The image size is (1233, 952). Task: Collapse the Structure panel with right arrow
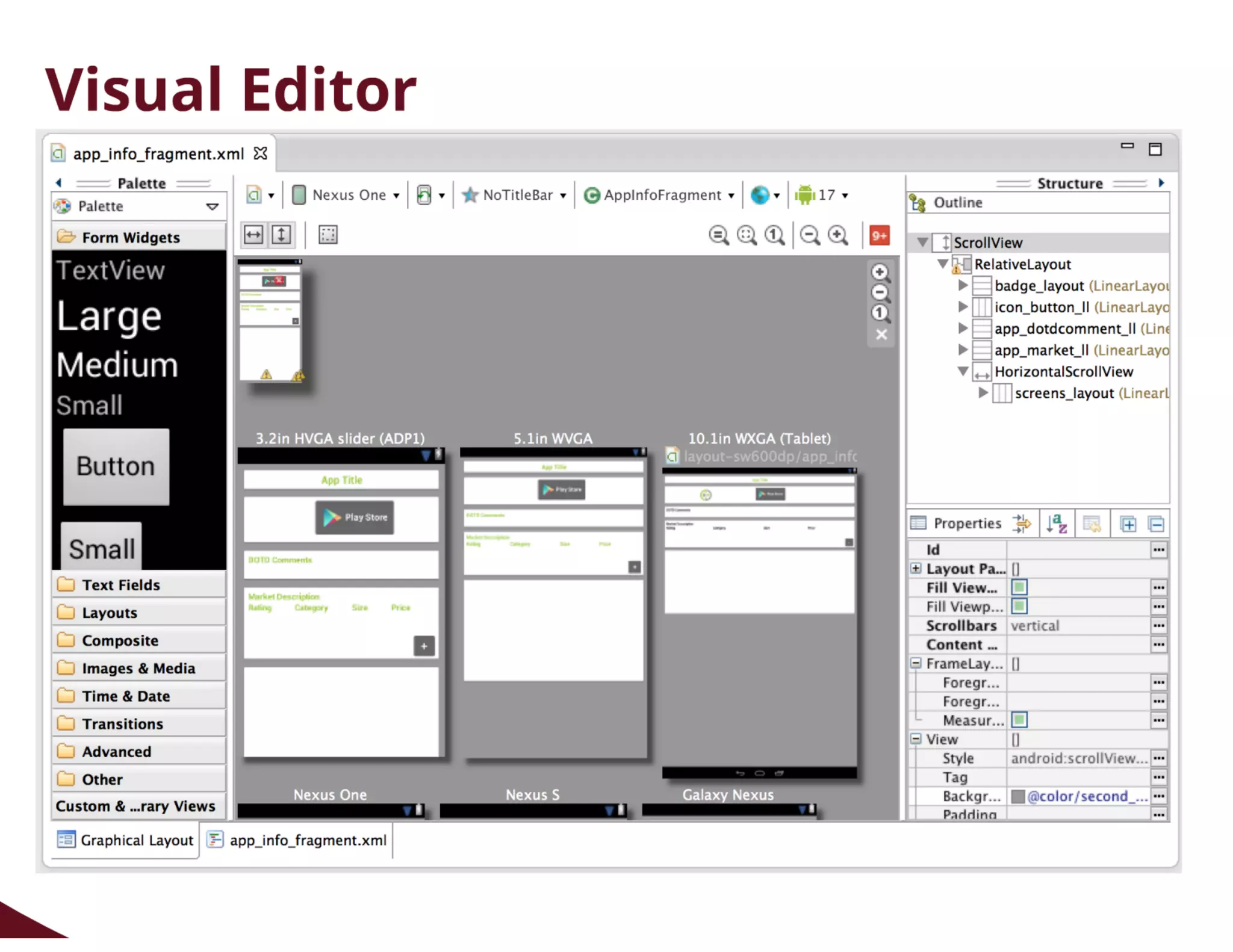(x=1161, y=182)
